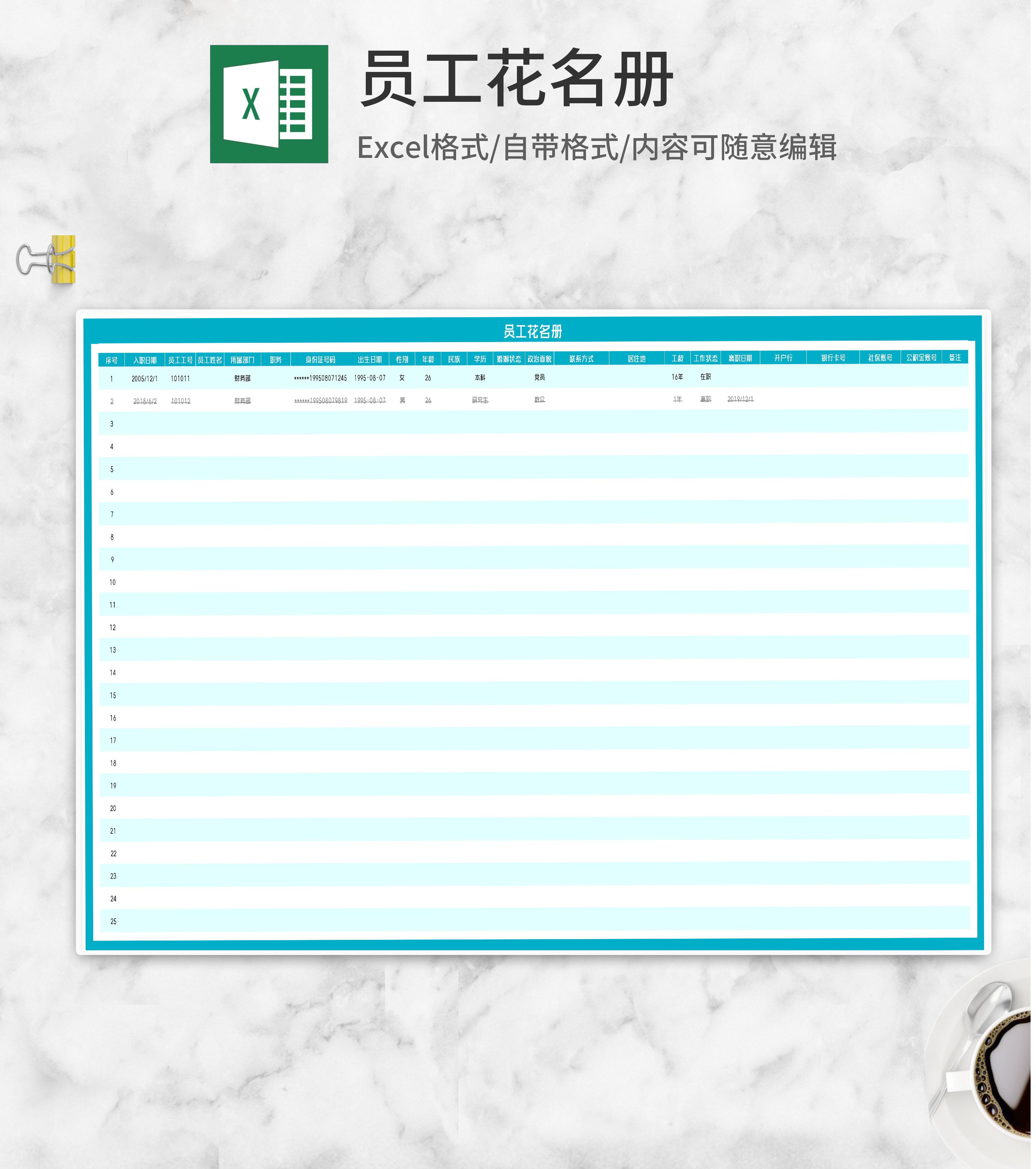Screen dimensions: 1036x1169
Task: Click the 2019/12/1 resignation date cell
Action: click(740, 399)
